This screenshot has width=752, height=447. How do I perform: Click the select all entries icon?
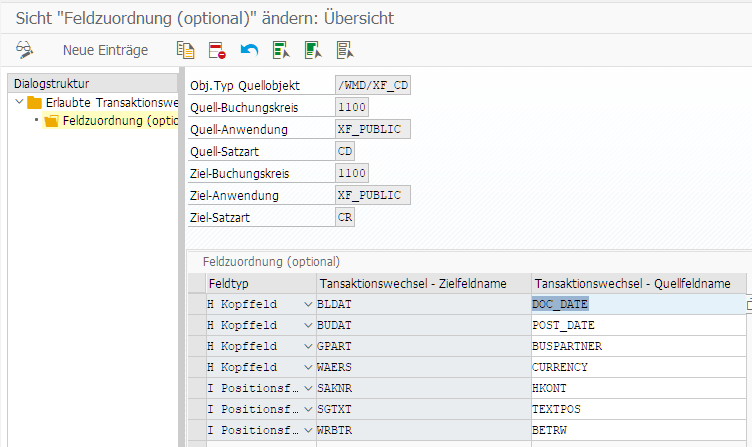[281, 50]
